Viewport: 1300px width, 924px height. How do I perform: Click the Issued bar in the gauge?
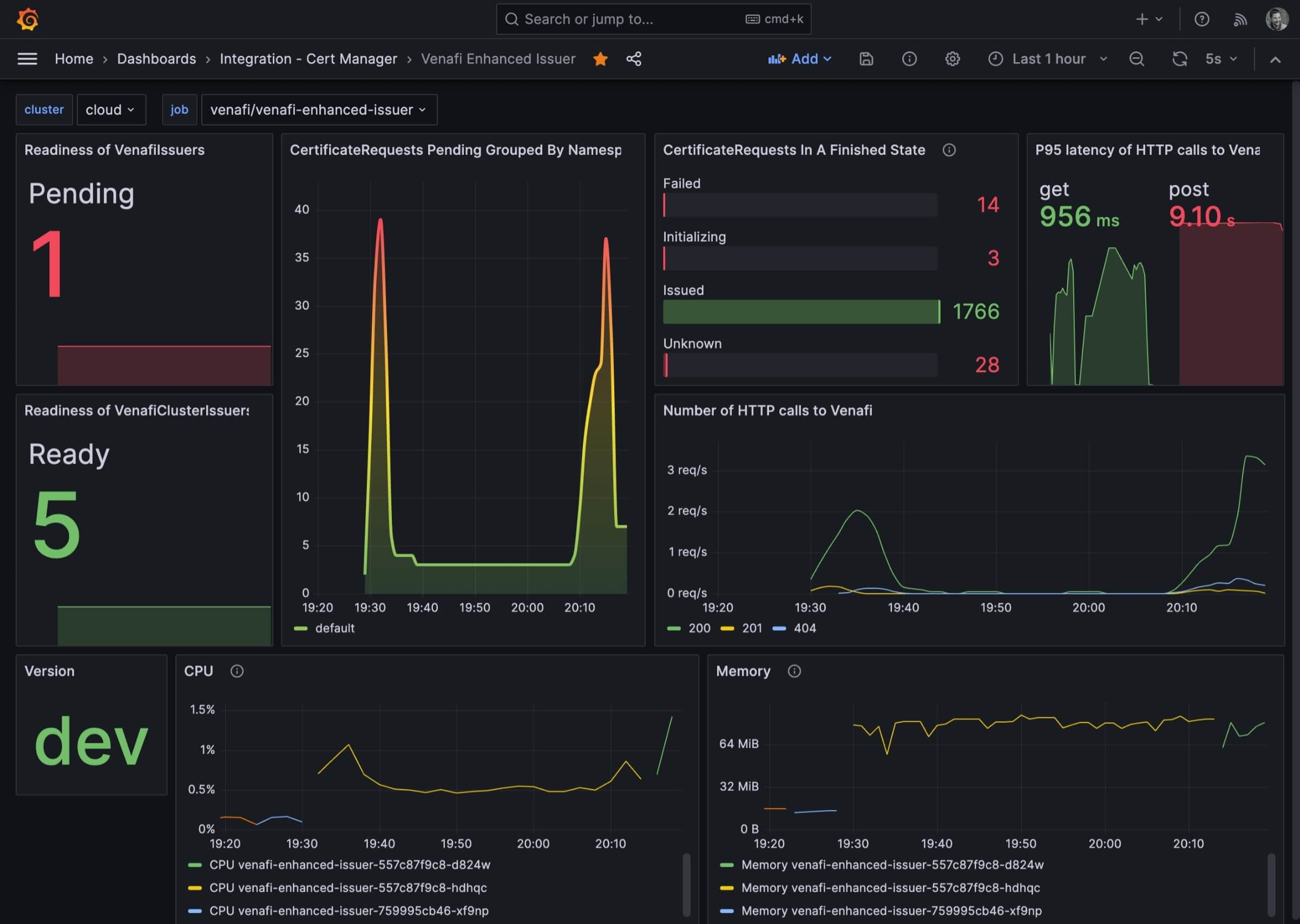[x=802, y=312]
